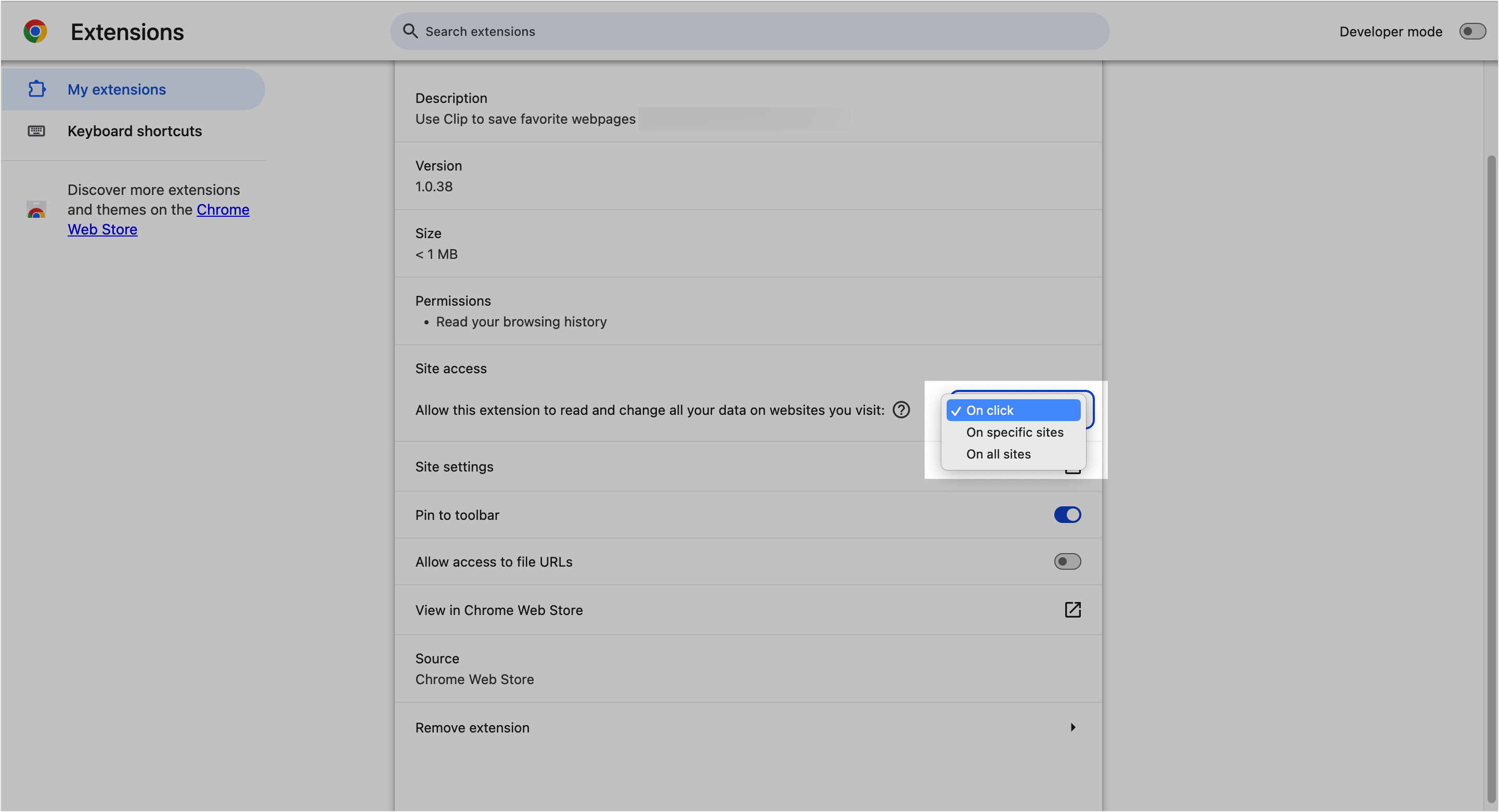Click the Chrome logo in the header
The height and width of the screenshot is (812, 1499).
click(x=34, y=31)
